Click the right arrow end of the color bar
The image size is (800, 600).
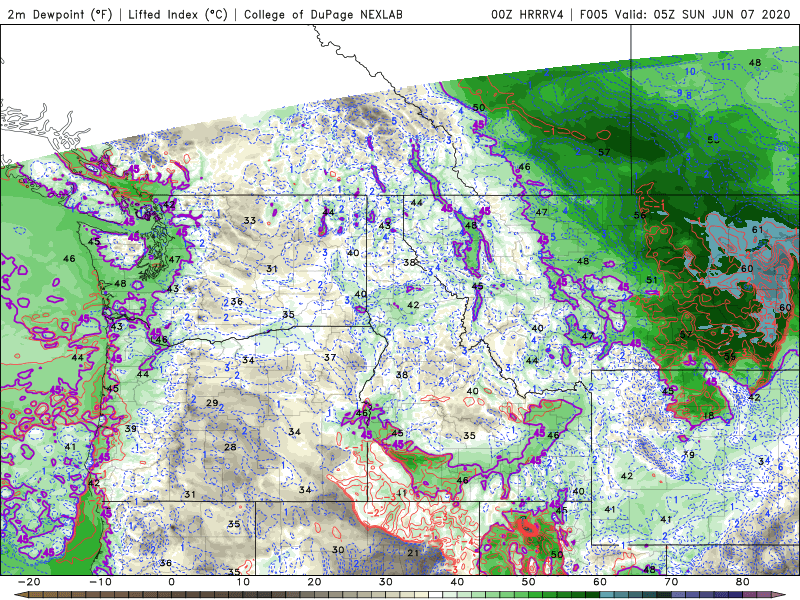(x=781, y=595)
